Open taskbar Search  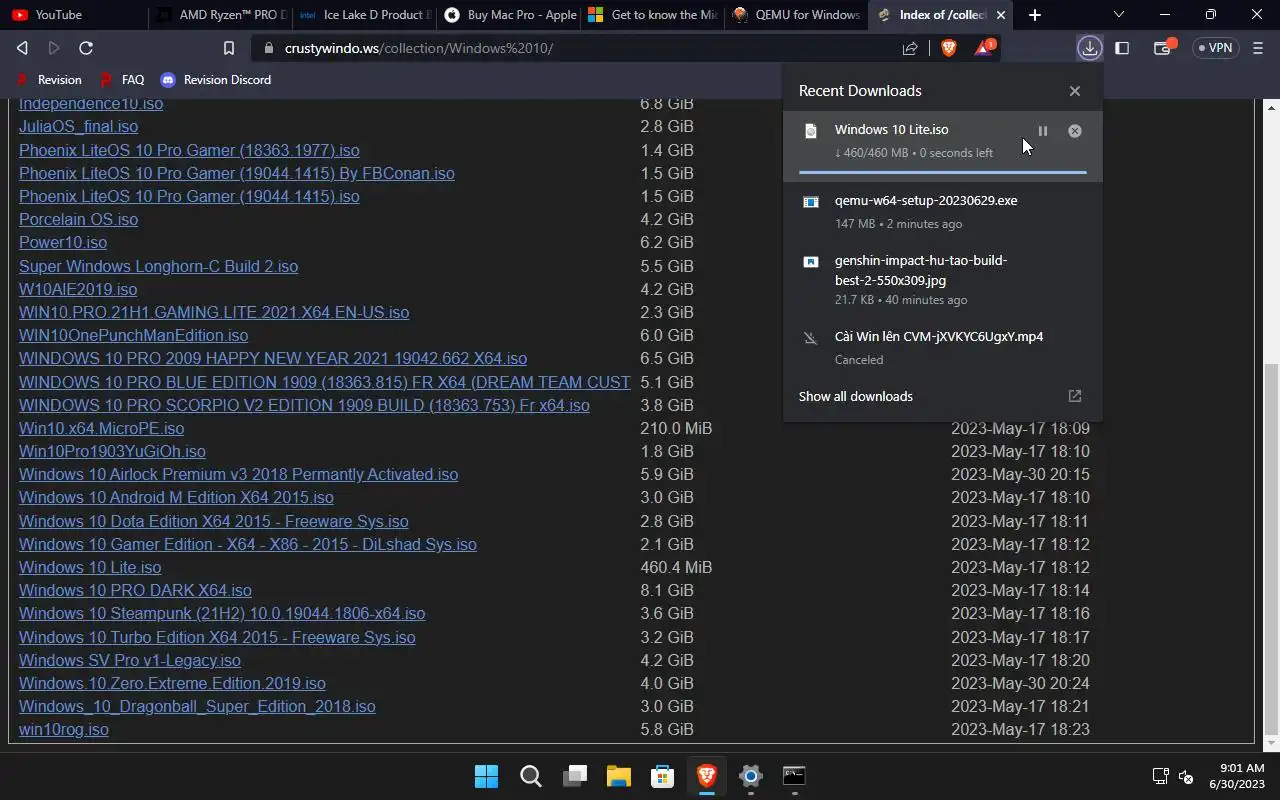530,776
